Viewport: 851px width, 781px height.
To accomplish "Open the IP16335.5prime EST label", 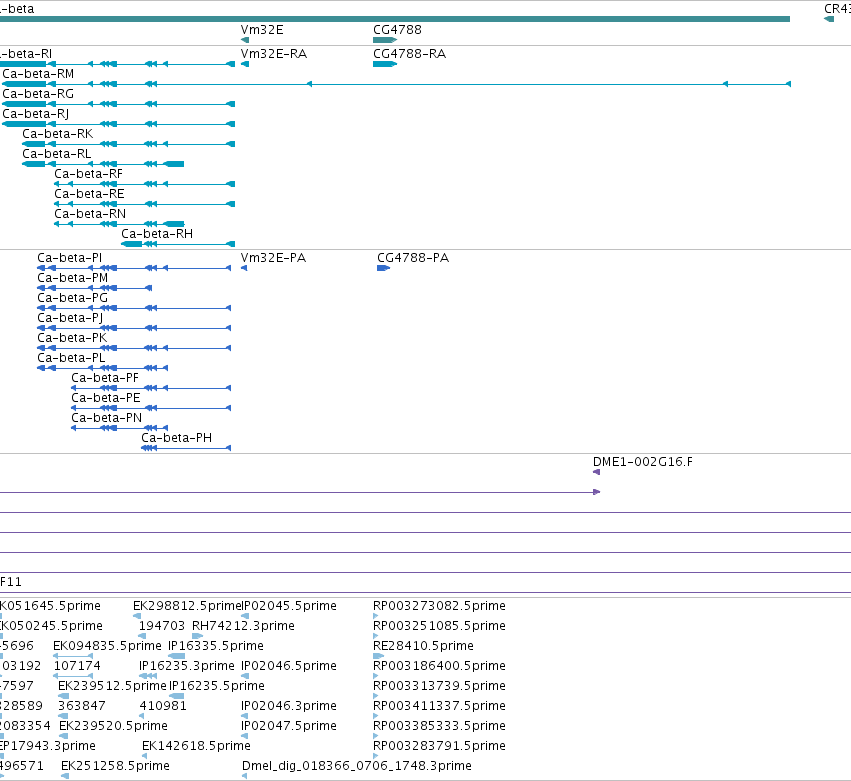I will 216,646.
